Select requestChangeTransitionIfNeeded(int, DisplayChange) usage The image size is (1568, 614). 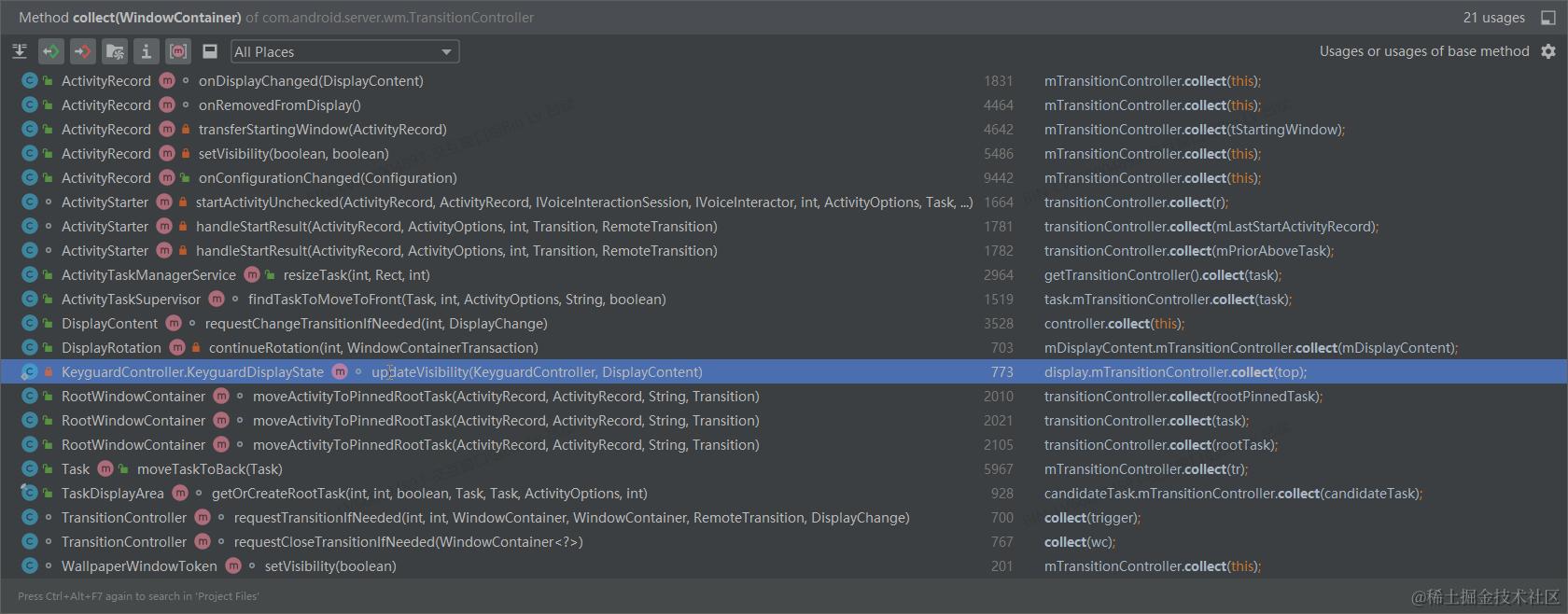[784, 324]
